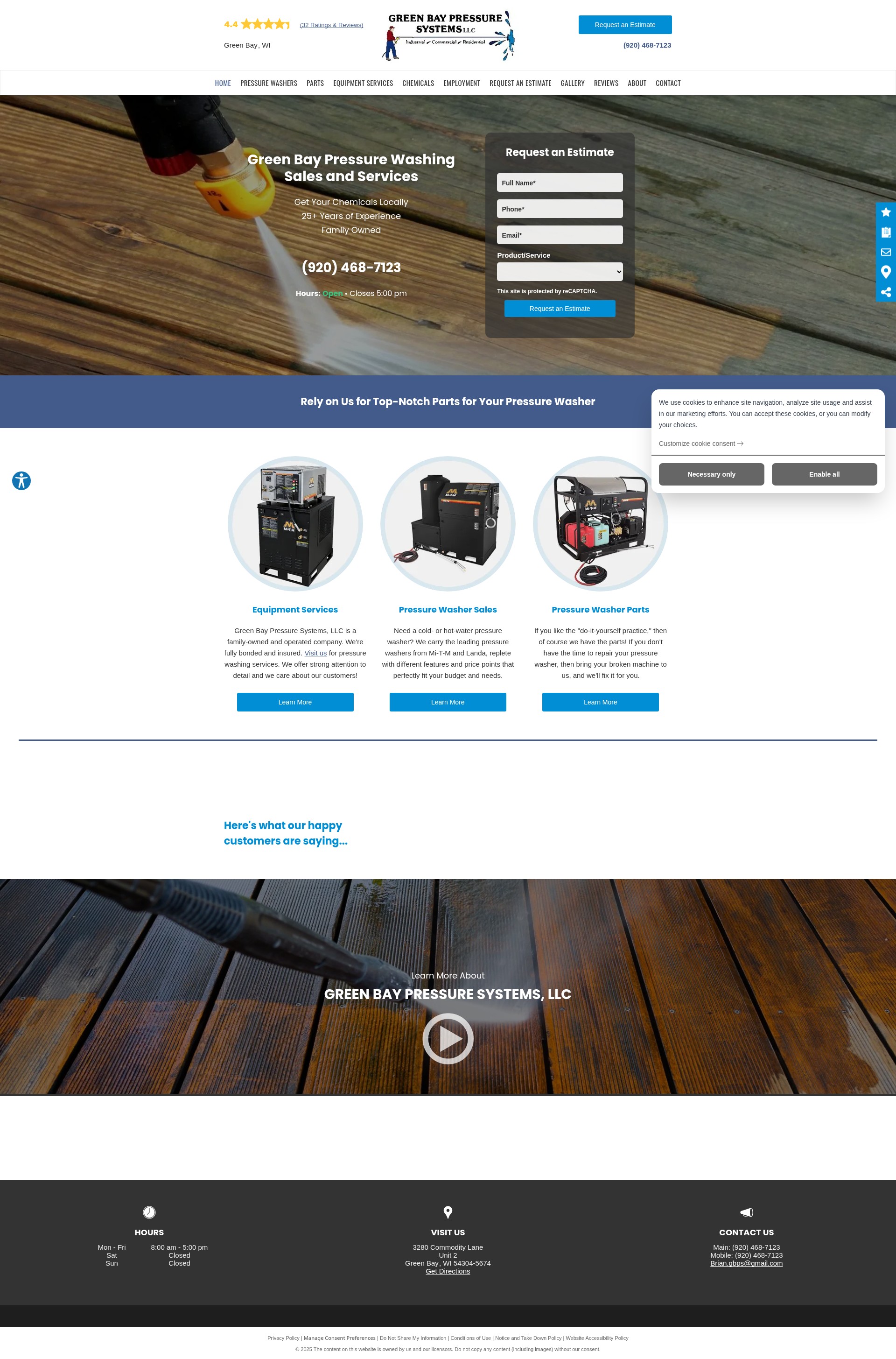Click the Brian.gbps@gmail.com email link
This screenshot has width=896, height=1359.
[746, 1263]
